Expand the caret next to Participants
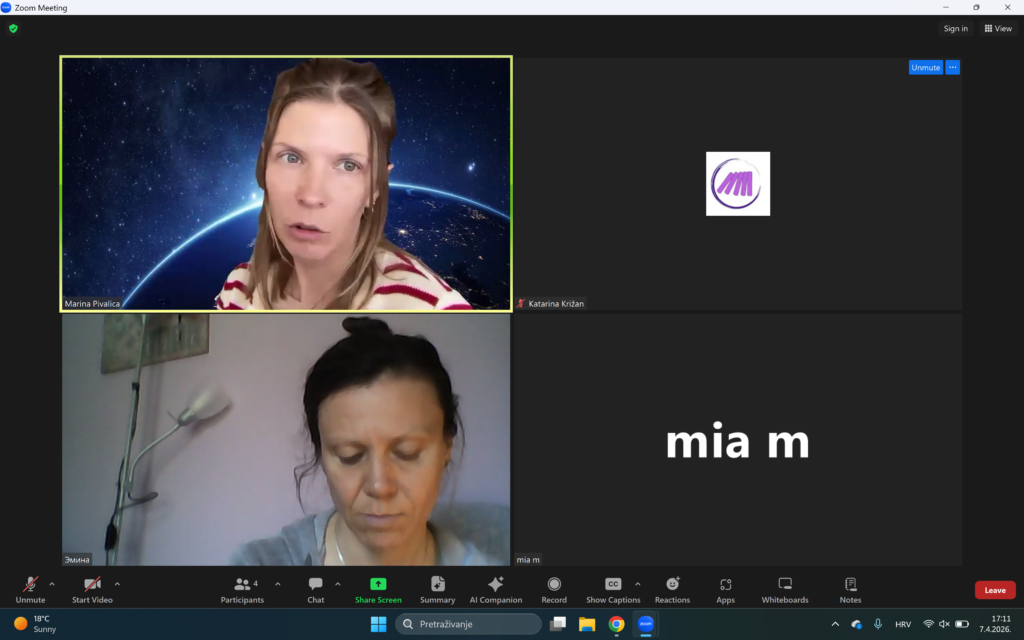 pyautogui.click(x=277, y=584)
